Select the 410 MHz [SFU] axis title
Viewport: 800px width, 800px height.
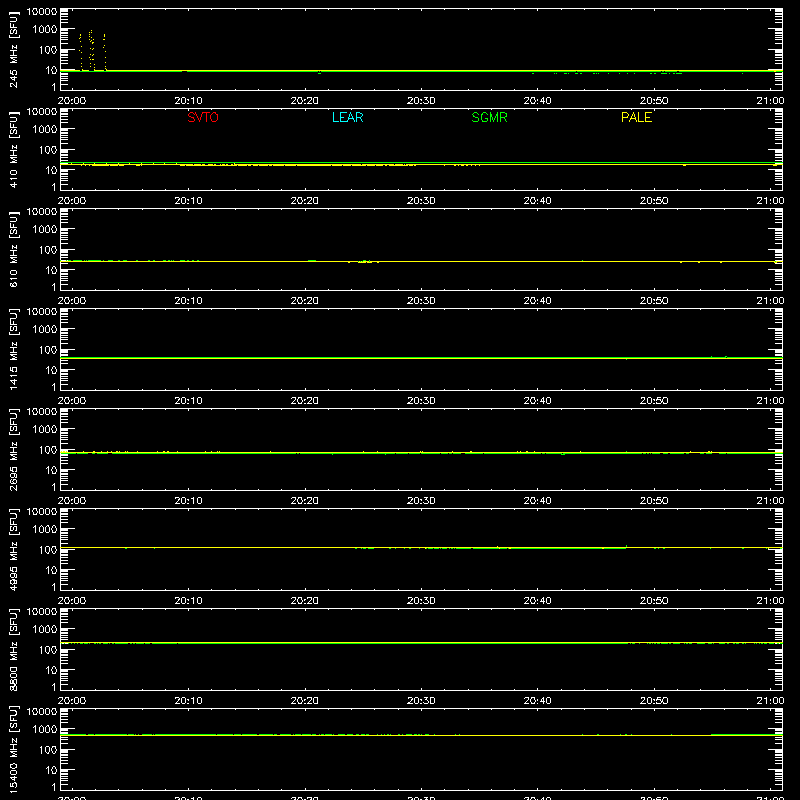(x=13, y=149)
